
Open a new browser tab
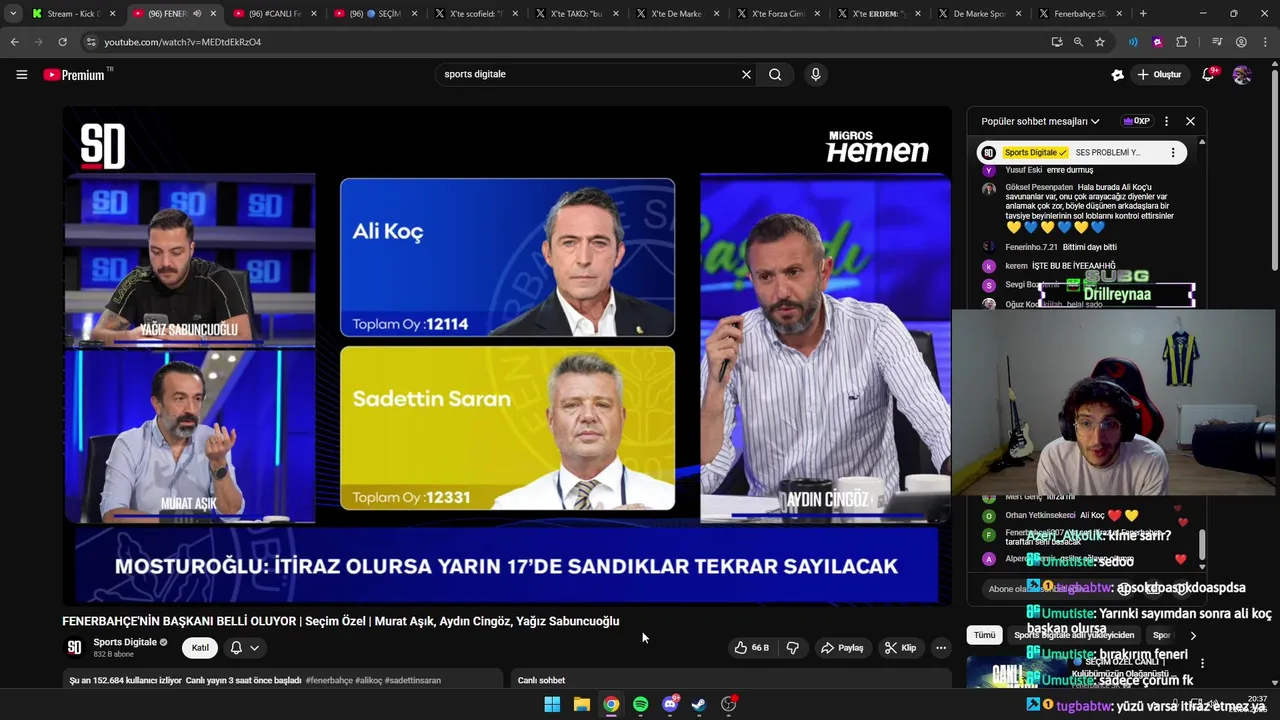pos(1143,14)
